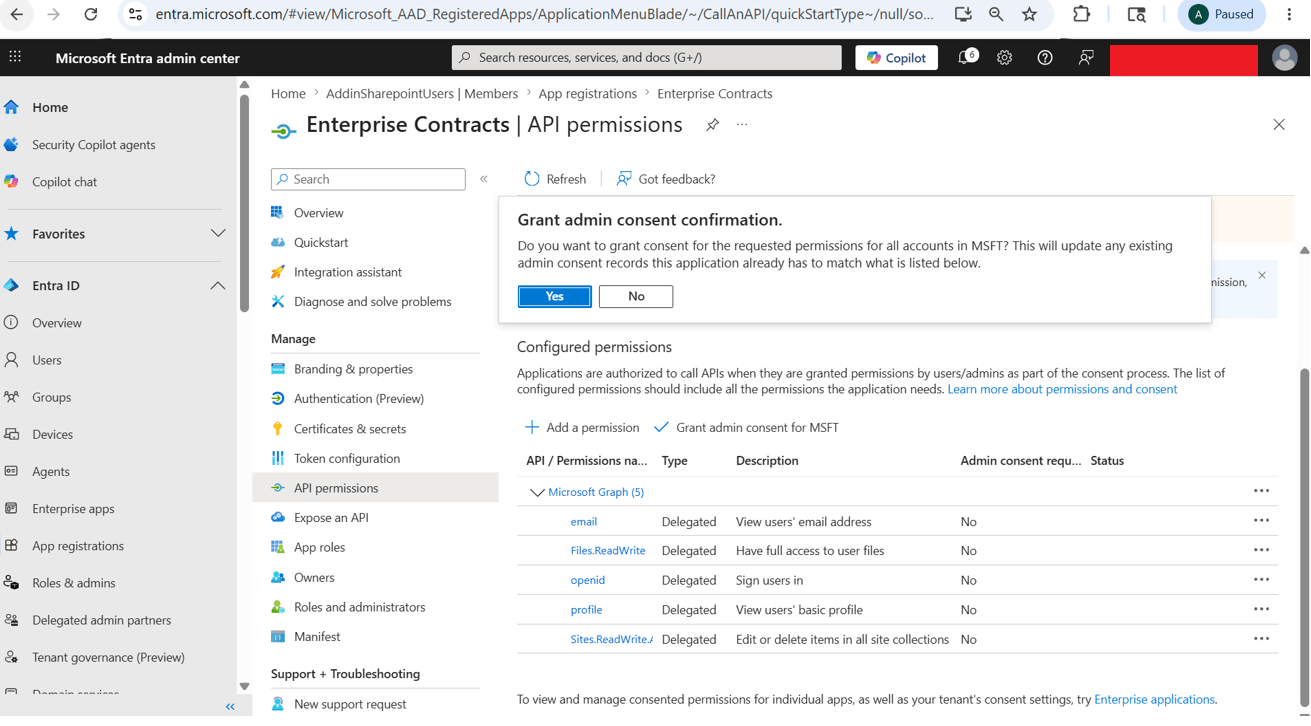Click the Refresh toolbar button
This screenshot has width=1311, height=726.
tap(555, 179)
